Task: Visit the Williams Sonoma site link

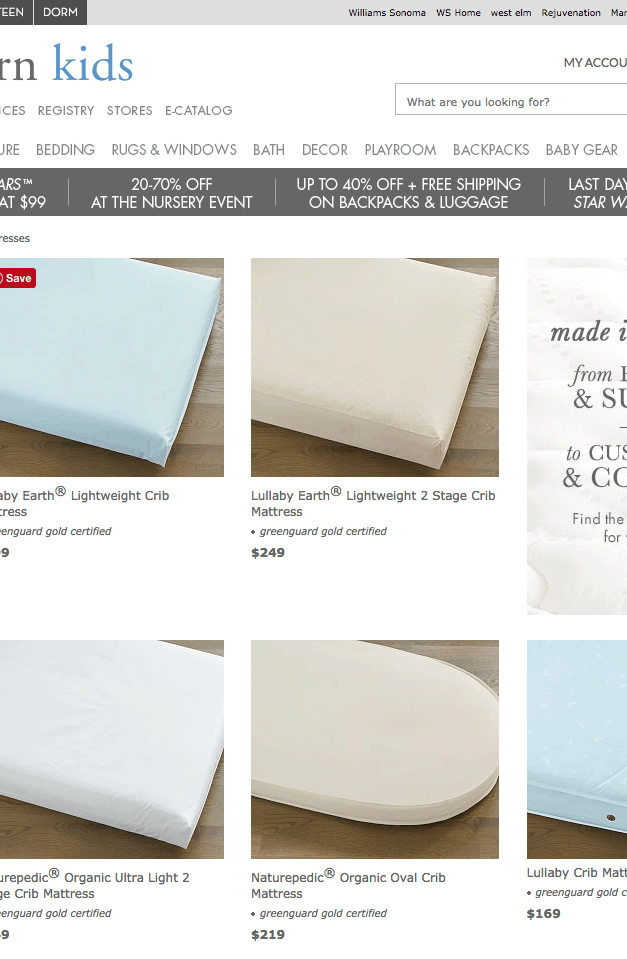Action: pos(387,12)
